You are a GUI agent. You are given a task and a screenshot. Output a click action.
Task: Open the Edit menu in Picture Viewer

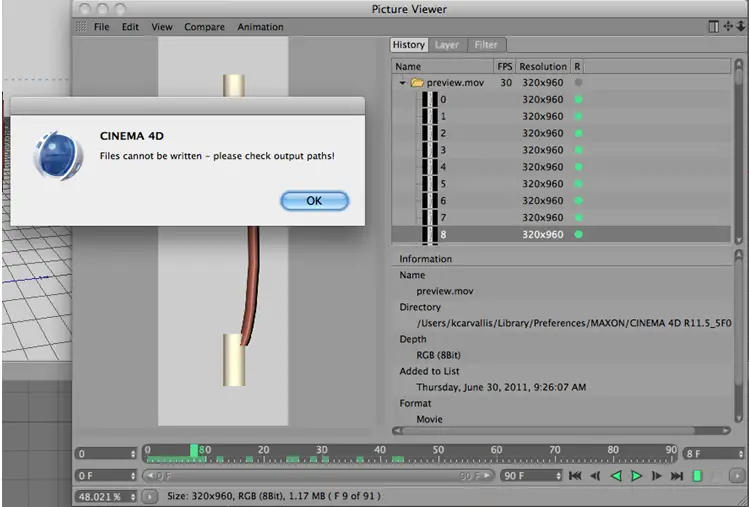click(130, 27)
